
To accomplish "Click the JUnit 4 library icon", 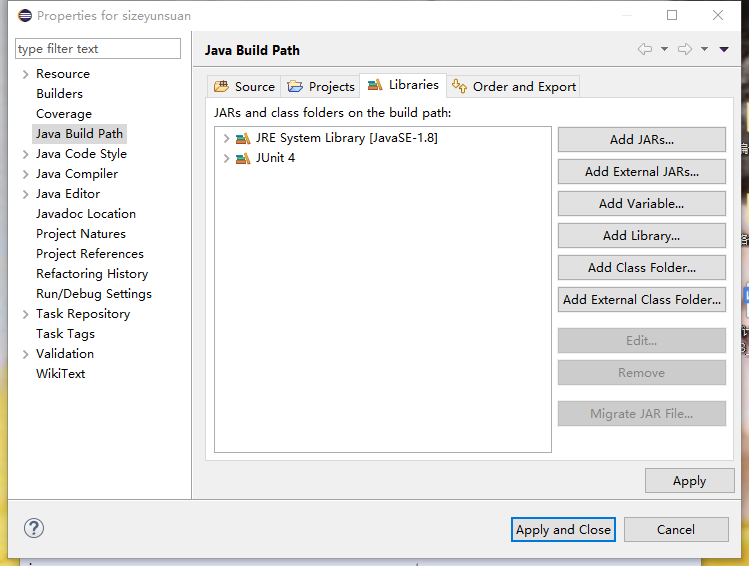I will click(243, 158).
